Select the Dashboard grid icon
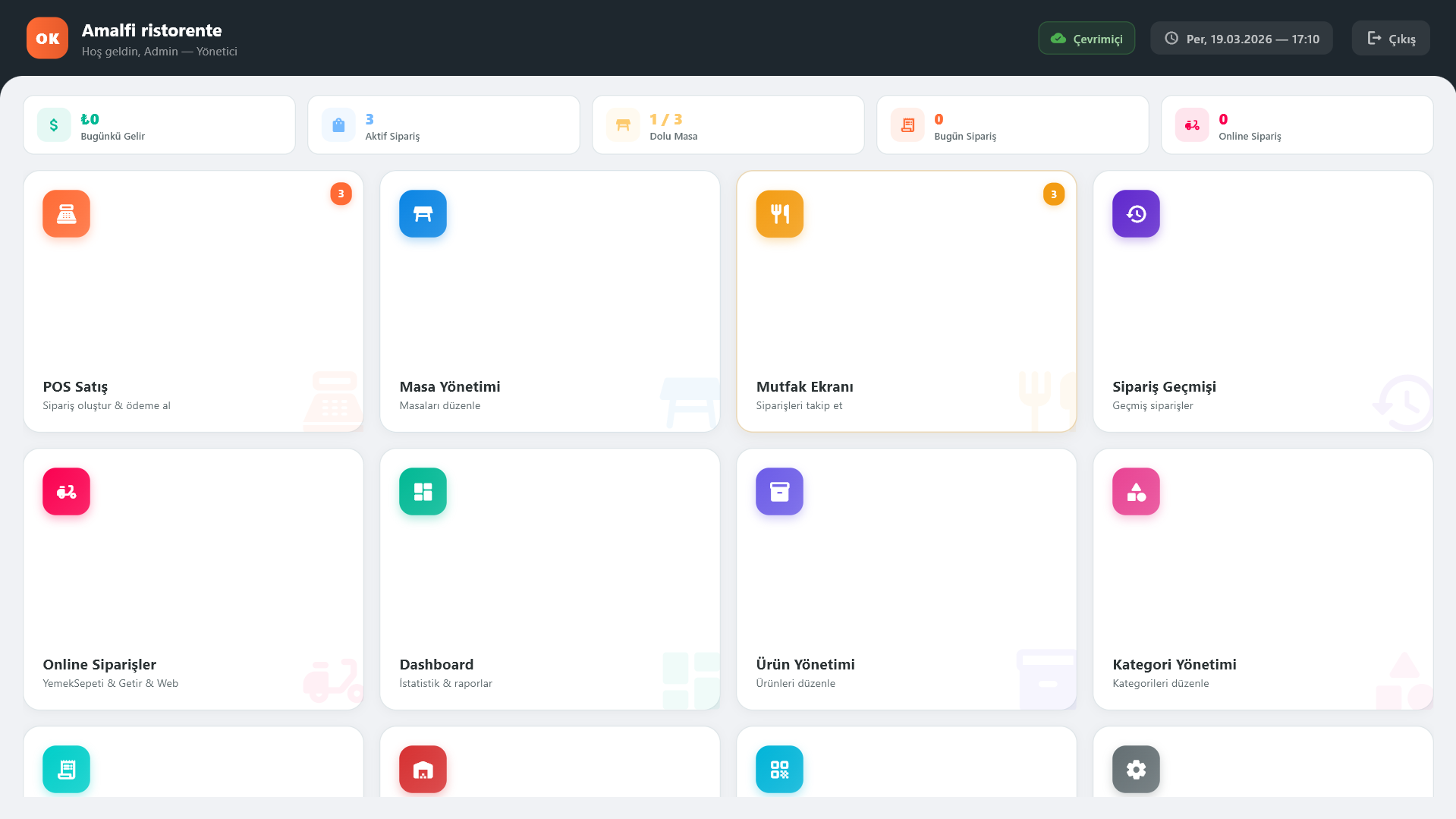This screenshot has height=819, width=1456. [422, 491]
